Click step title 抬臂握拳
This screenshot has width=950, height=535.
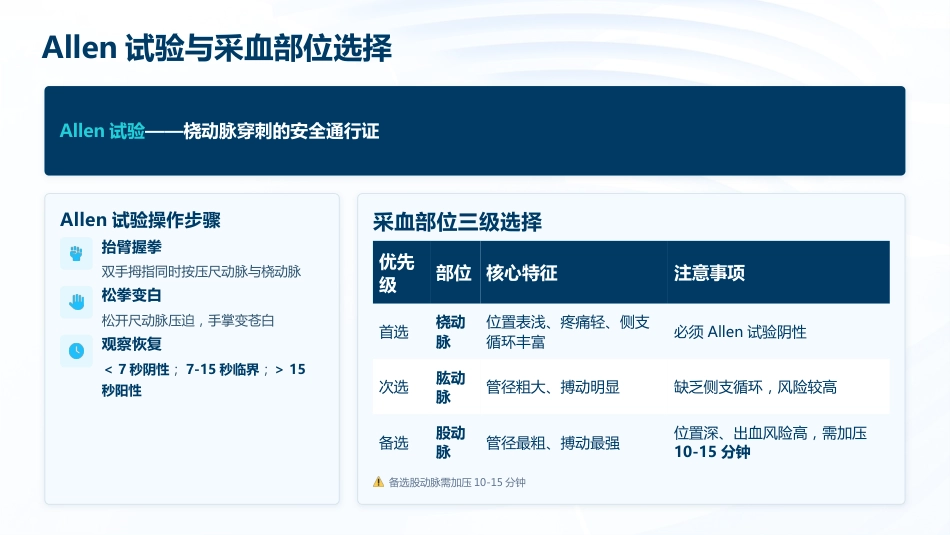pos(131,247)
